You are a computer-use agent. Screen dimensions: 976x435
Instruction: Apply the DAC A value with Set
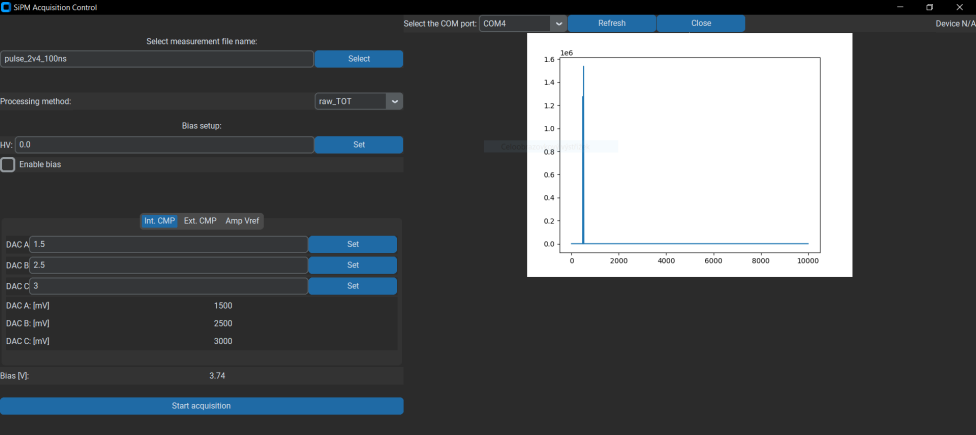pos(352,244)
